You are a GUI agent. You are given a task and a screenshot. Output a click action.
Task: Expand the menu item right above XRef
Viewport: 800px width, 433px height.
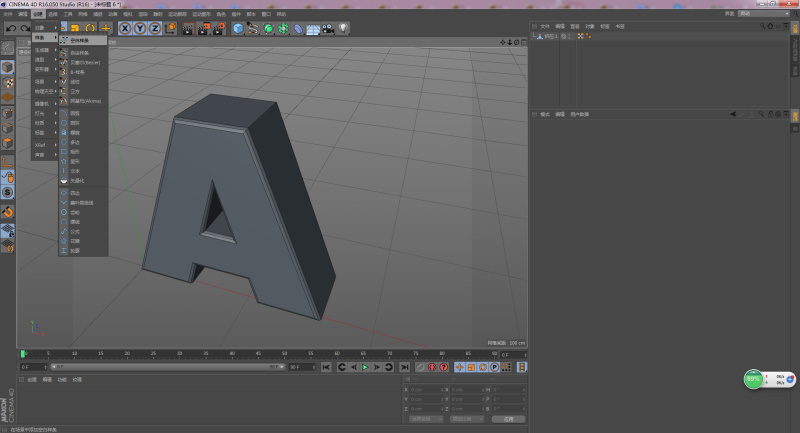pyautogui.click(x=45, y=133)
